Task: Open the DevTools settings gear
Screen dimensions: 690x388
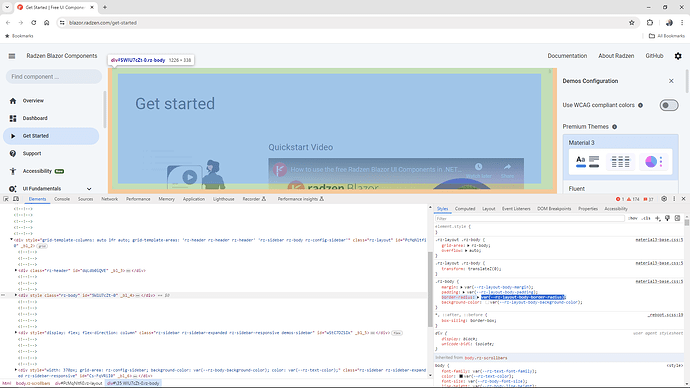Action: [664, 199]
